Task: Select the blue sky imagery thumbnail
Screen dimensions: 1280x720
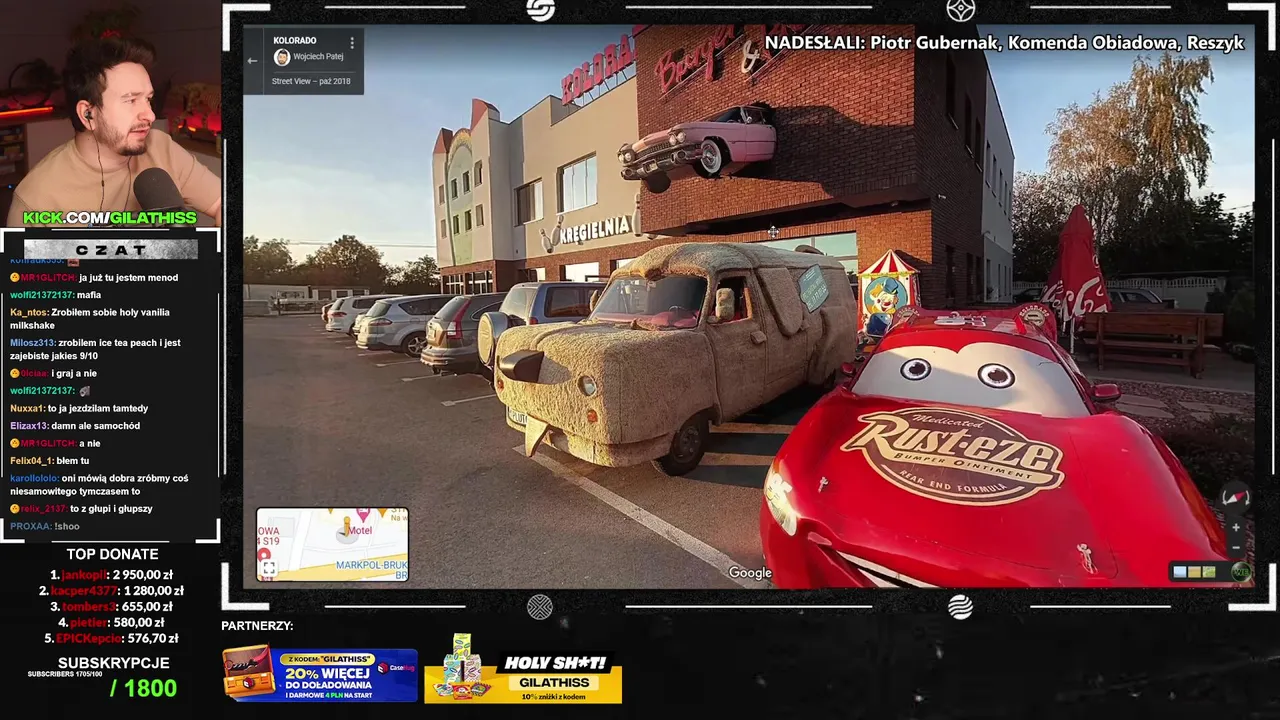Action: click(x=1180, y=572)
